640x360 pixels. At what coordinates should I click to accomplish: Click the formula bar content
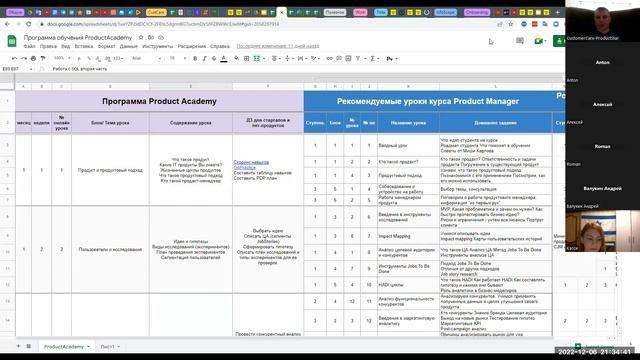80,69
